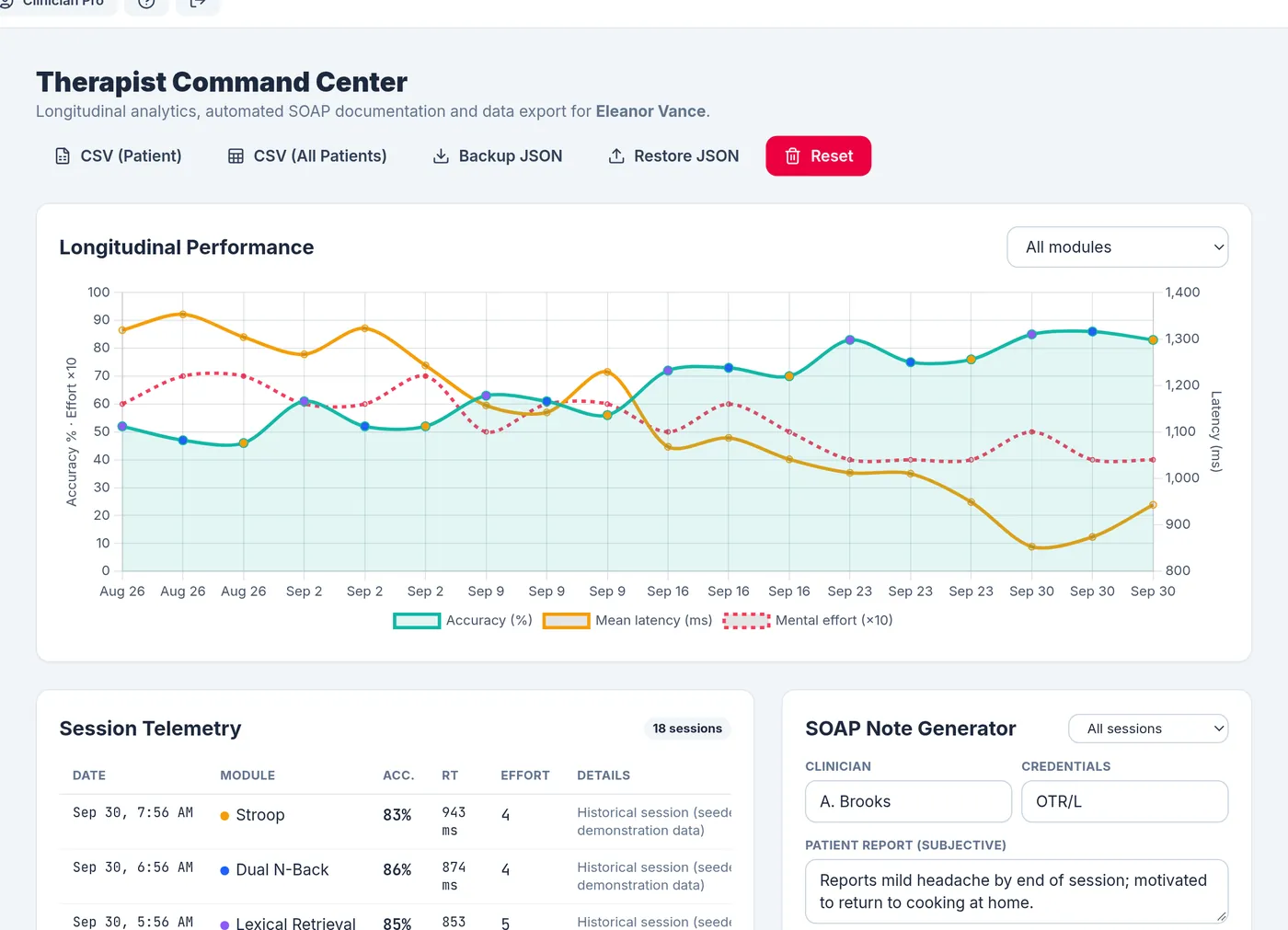This screenshot has height=930, width=1288.
Task: Click the Sep 30, 6:56 AM date cell
Action: [133, 868]
